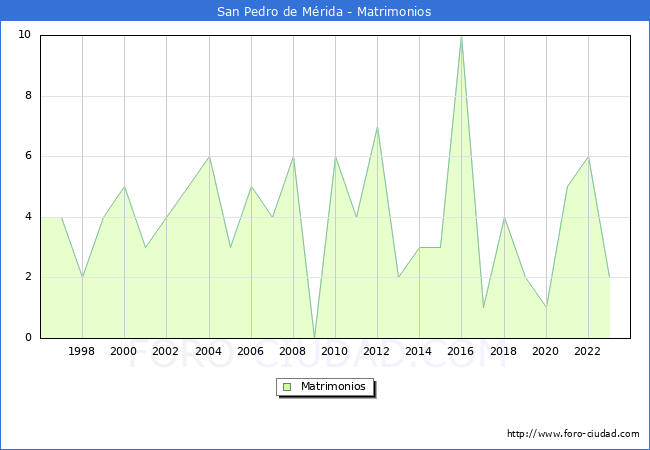The width and height of the screenshot is (650, 450).
Task: Click the 2022 x-axis label
Action: click(588, 352)
